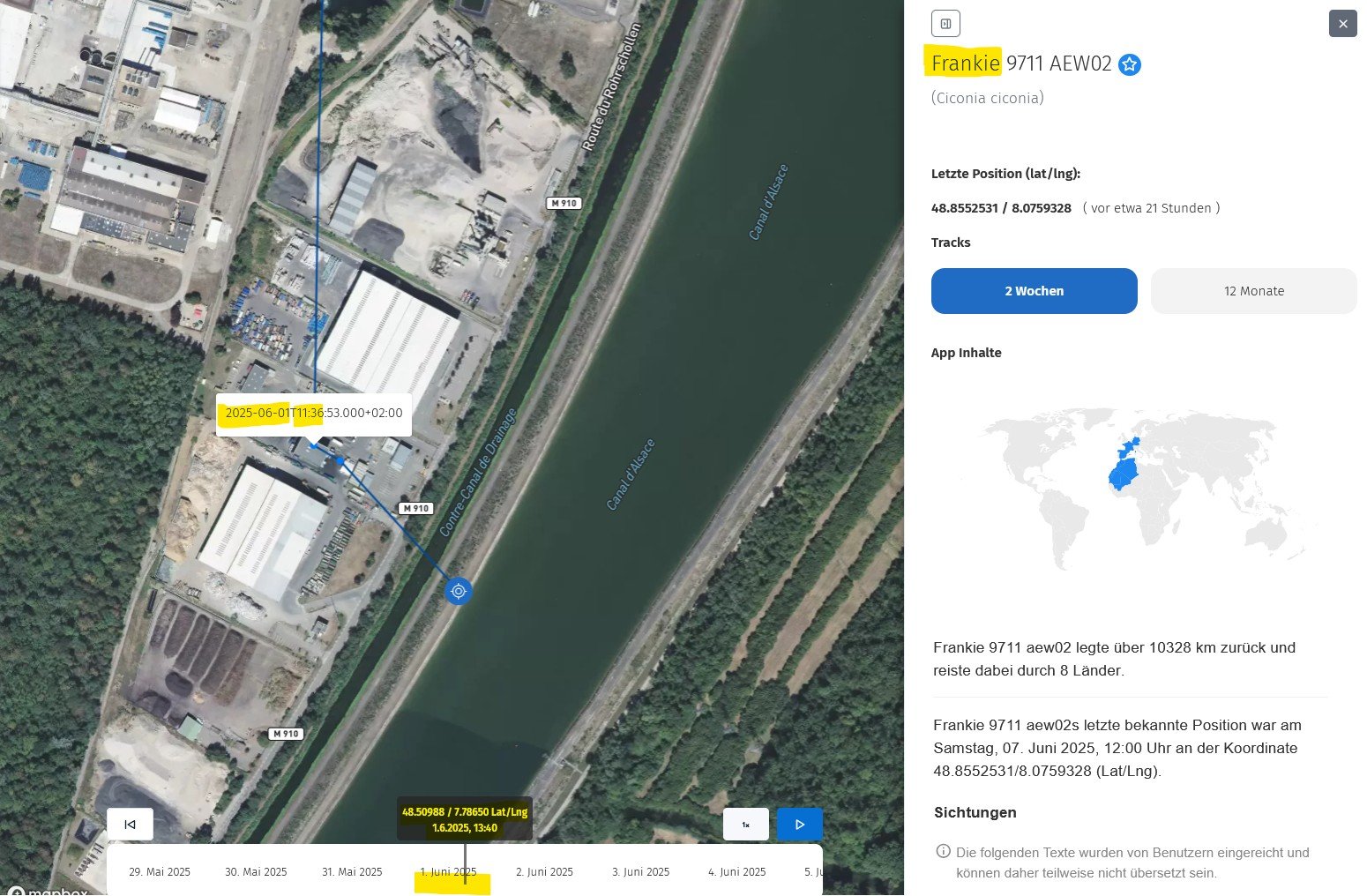Select the 2 Wochen track range
The image size is (1367, 896).
pyautogui.click(x=1034, y=291)
